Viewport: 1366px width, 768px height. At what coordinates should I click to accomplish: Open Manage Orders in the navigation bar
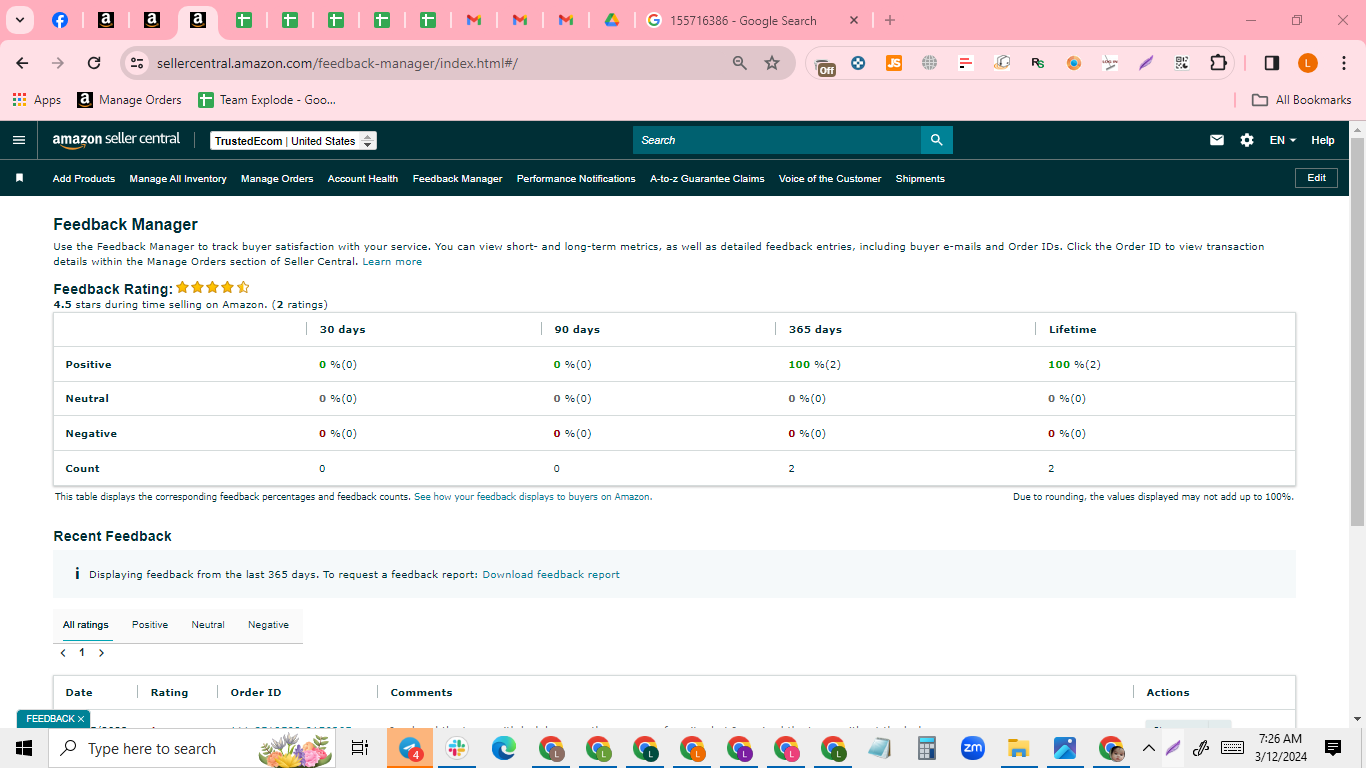click(x=277, y=179)
